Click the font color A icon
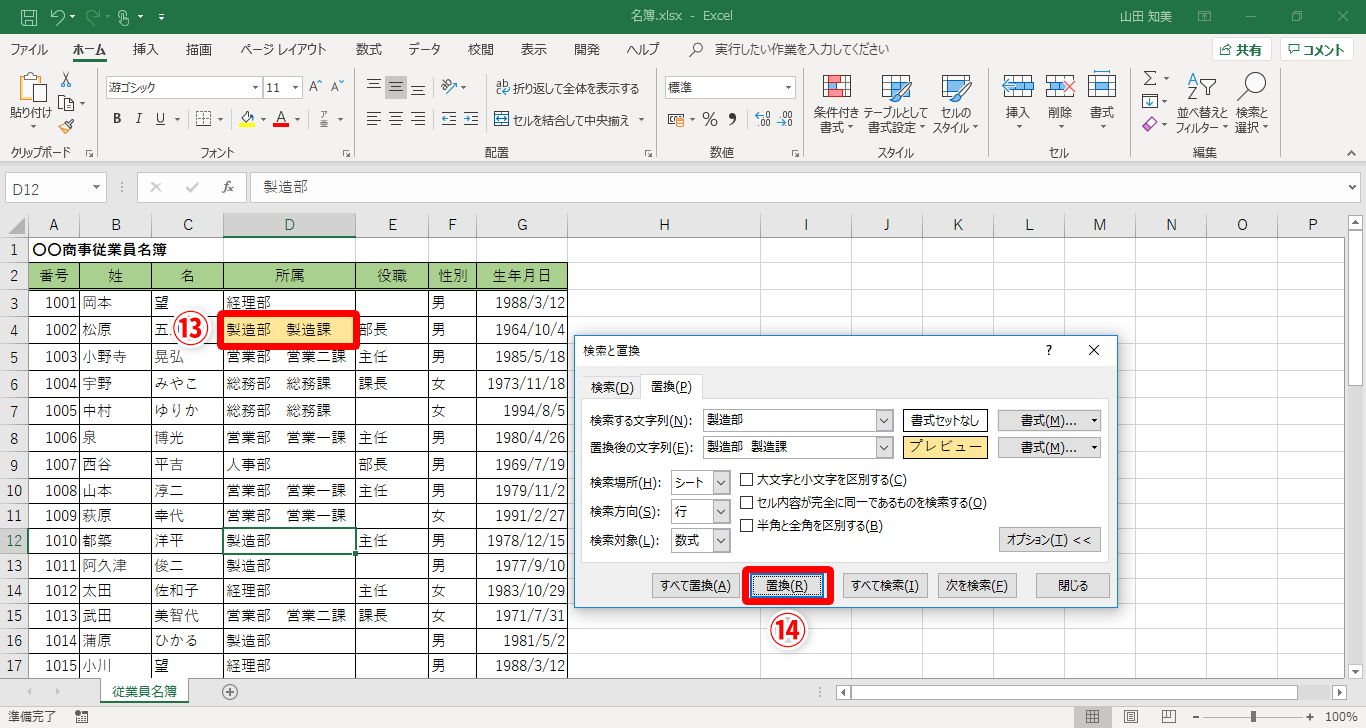The height and width of the screenshot is (728, 1366). [281, 119]
